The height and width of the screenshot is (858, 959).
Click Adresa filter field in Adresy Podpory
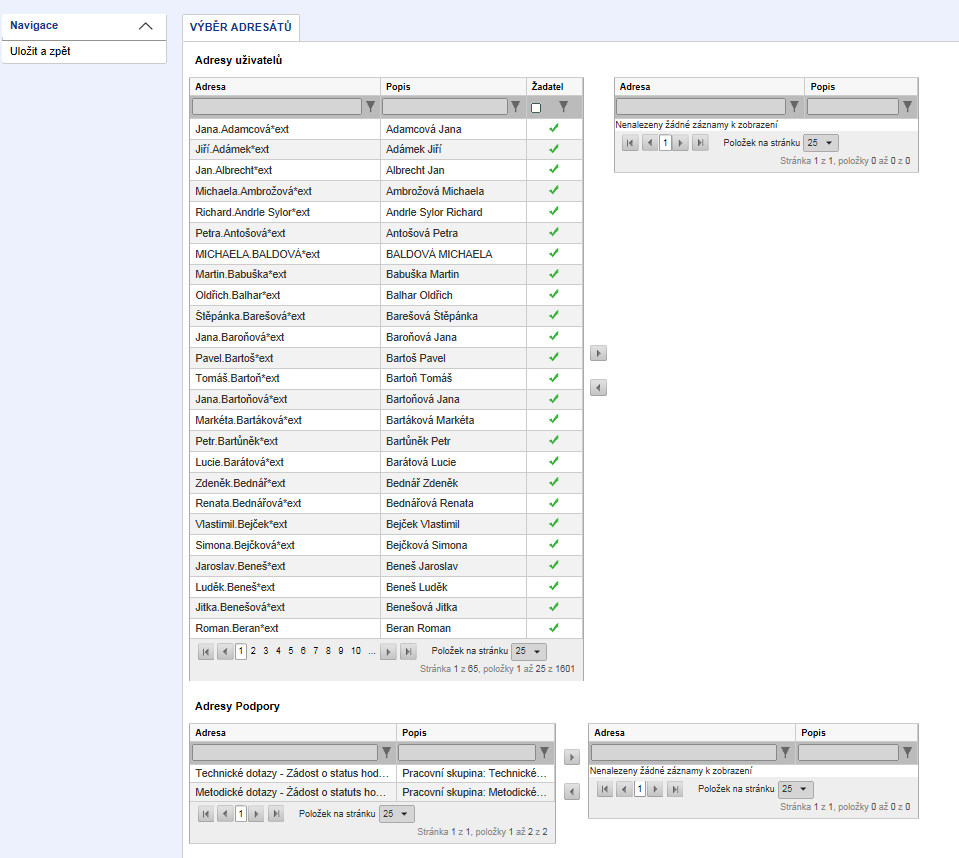tap(285, 752)
